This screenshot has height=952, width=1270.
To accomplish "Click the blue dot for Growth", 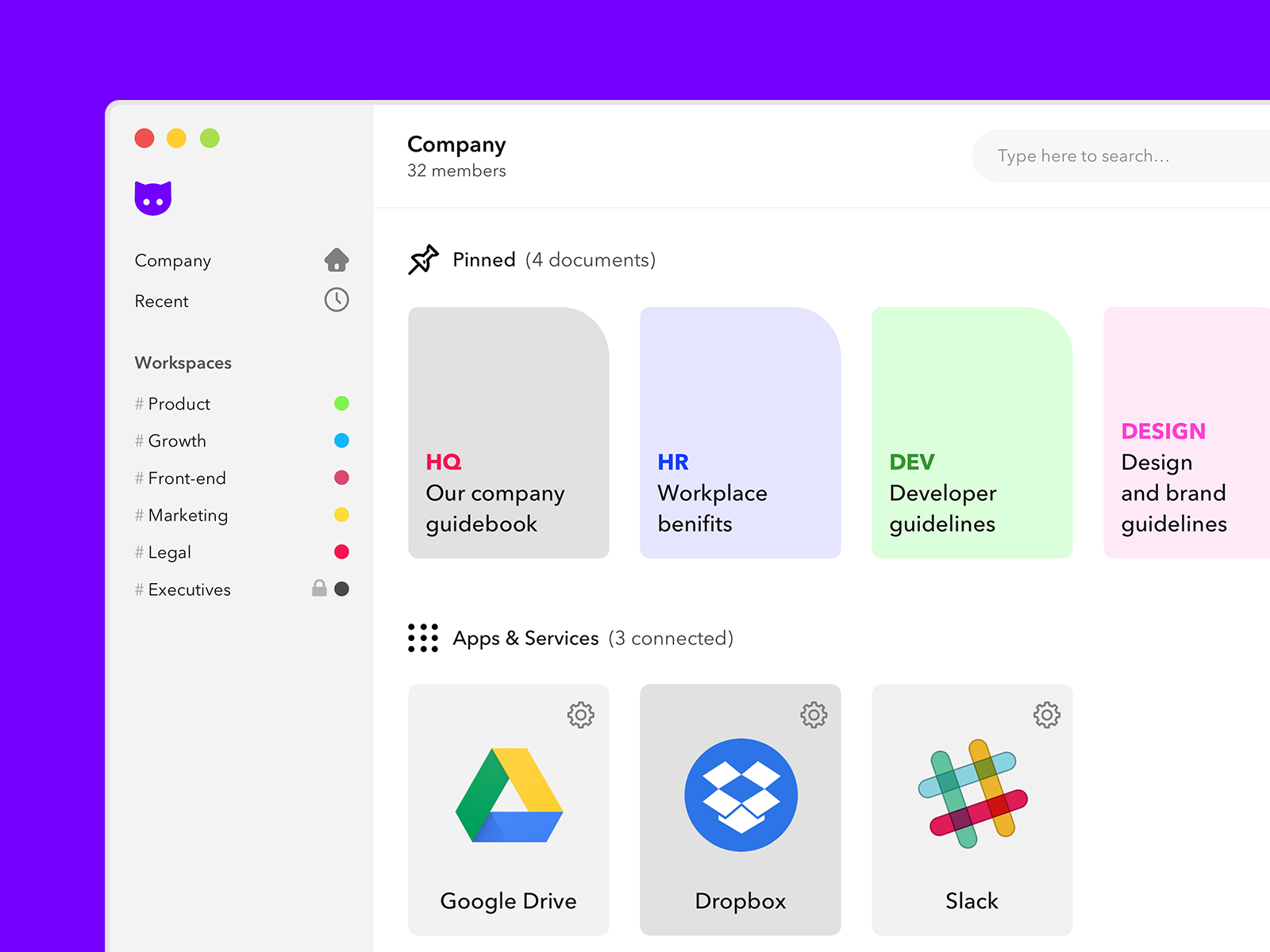I will [342, 440].
